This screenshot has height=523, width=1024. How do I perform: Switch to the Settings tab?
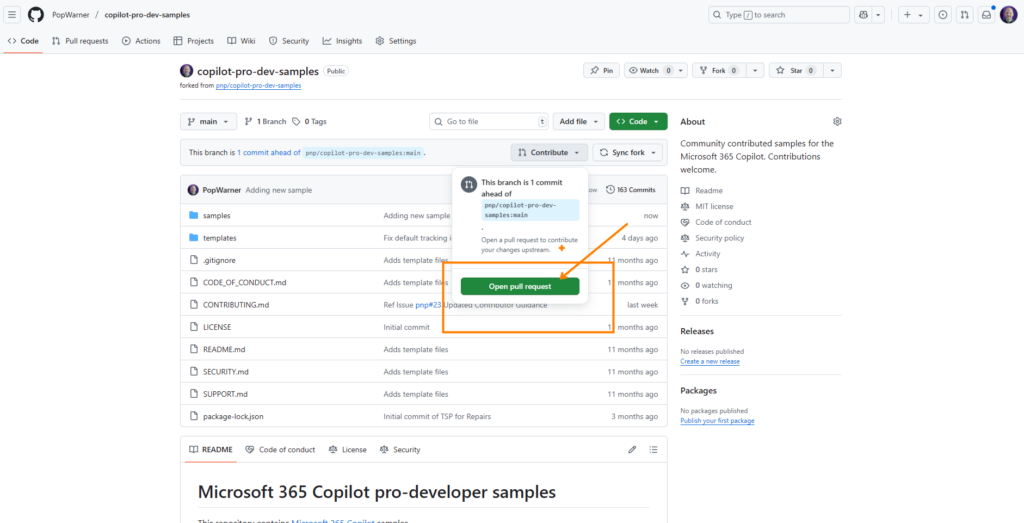[396, 41]
